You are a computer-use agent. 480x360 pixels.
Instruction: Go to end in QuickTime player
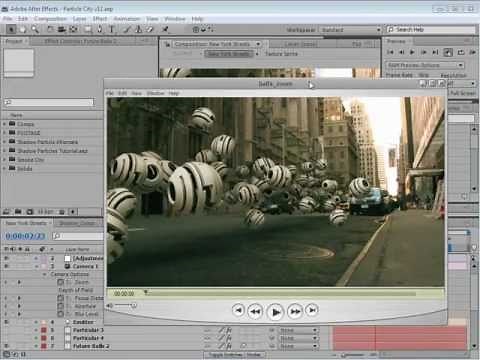[x=312, y=310]
